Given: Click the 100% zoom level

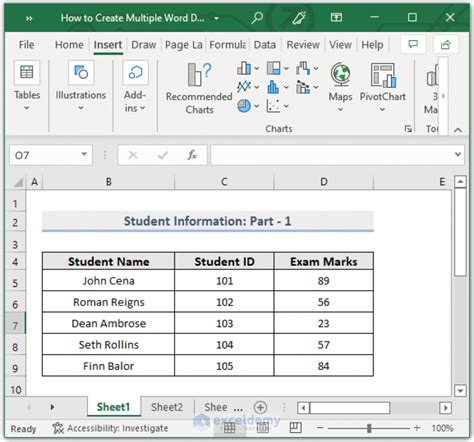Looking at the screenshot, I should point(442,428).
